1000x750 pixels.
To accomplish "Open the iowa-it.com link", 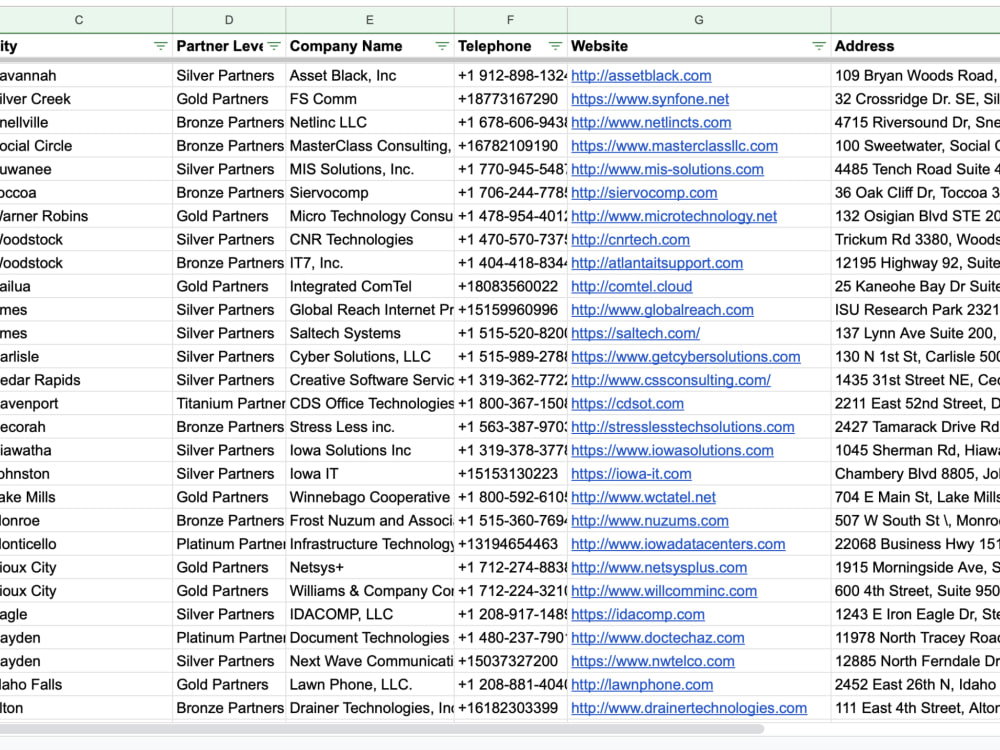I will pos(631,474).
